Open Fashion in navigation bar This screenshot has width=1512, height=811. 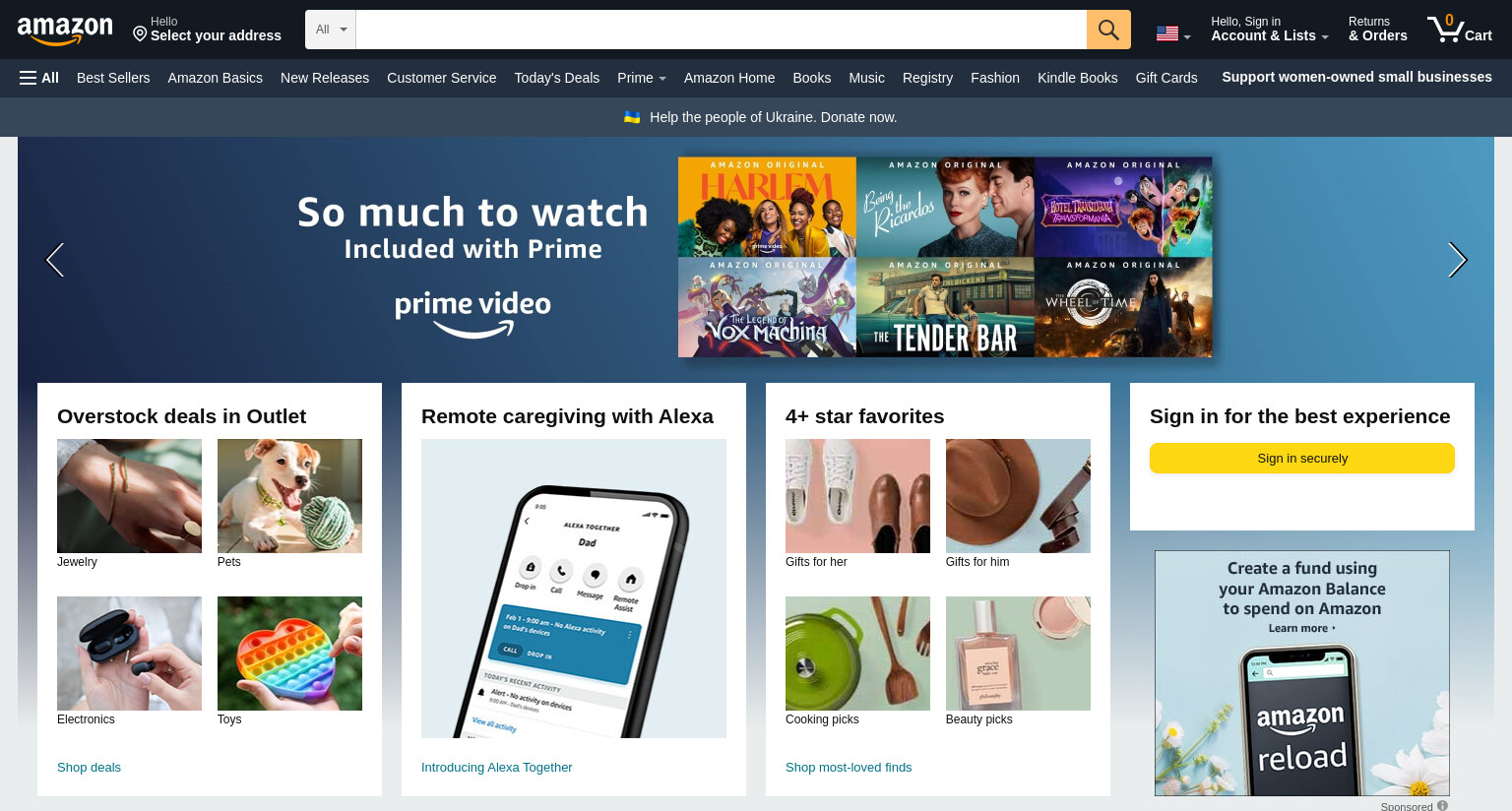tap(995, 78)
